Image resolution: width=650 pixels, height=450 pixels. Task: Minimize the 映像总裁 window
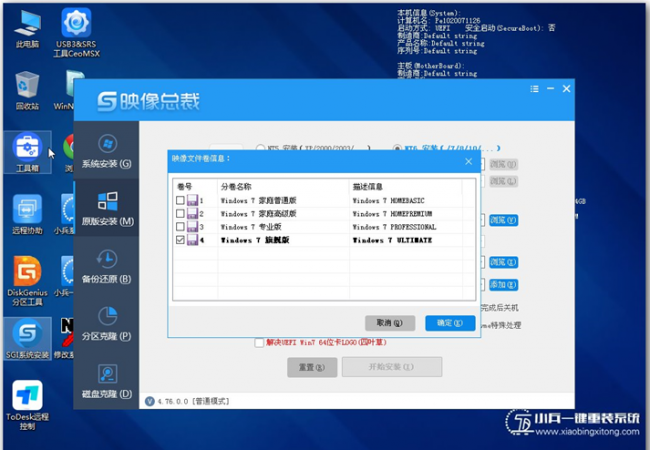[551, 89]
